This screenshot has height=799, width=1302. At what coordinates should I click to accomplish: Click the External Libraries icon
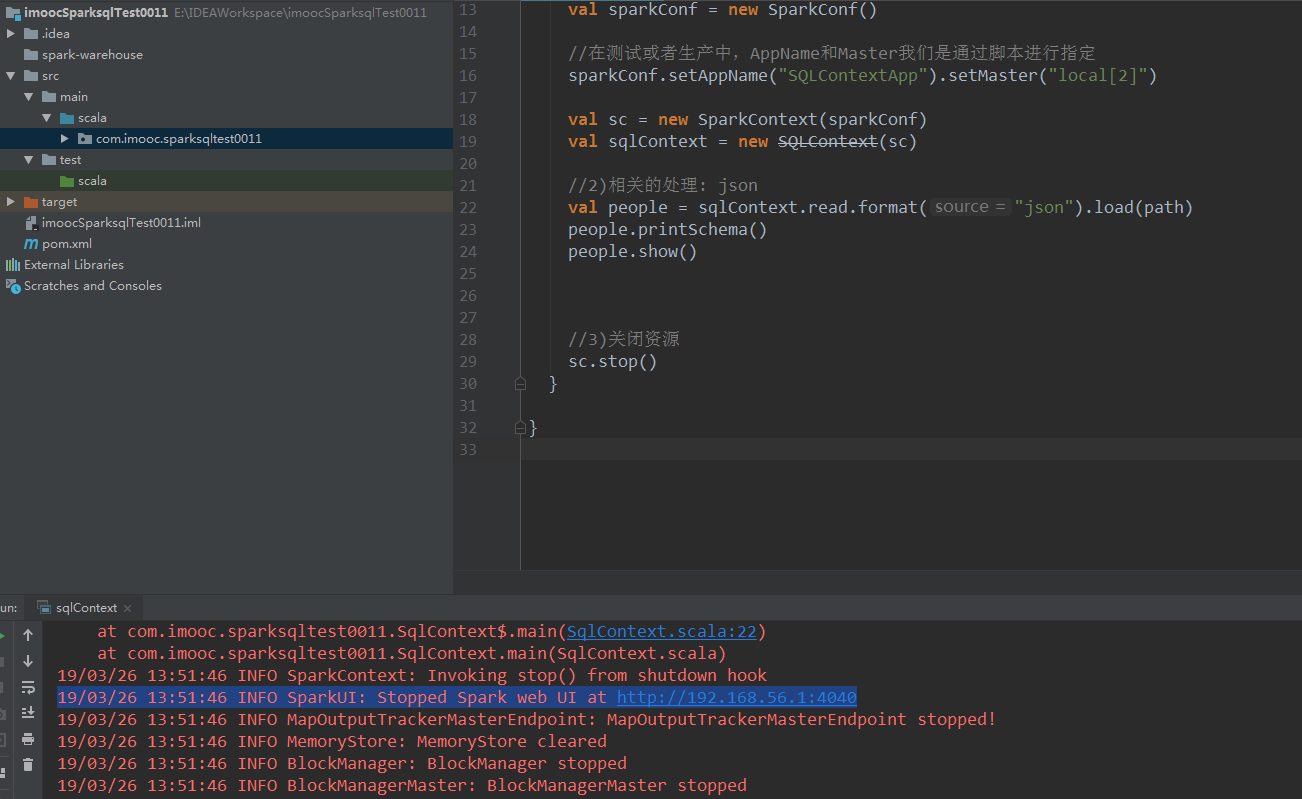point(13,265)
